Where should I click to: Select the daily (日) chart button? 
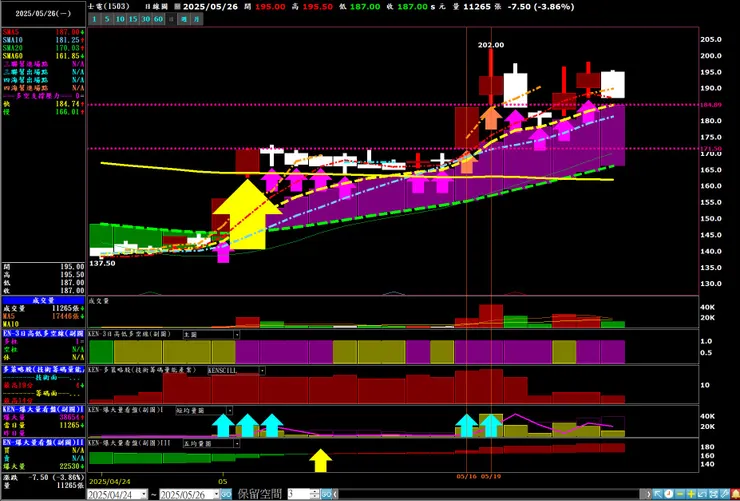tap(171, 19)
